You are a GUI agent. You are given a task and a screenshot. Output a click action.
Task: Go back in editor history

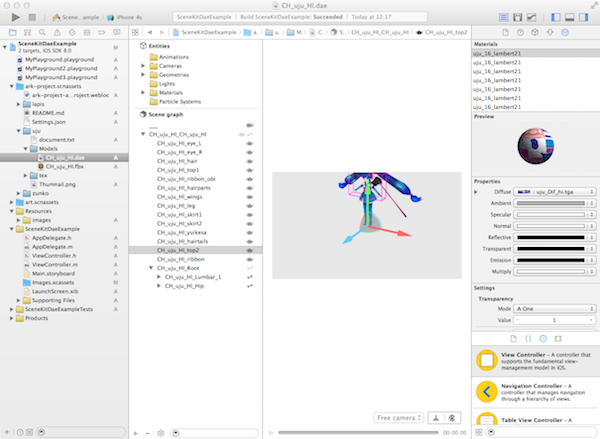coord(150,33)
